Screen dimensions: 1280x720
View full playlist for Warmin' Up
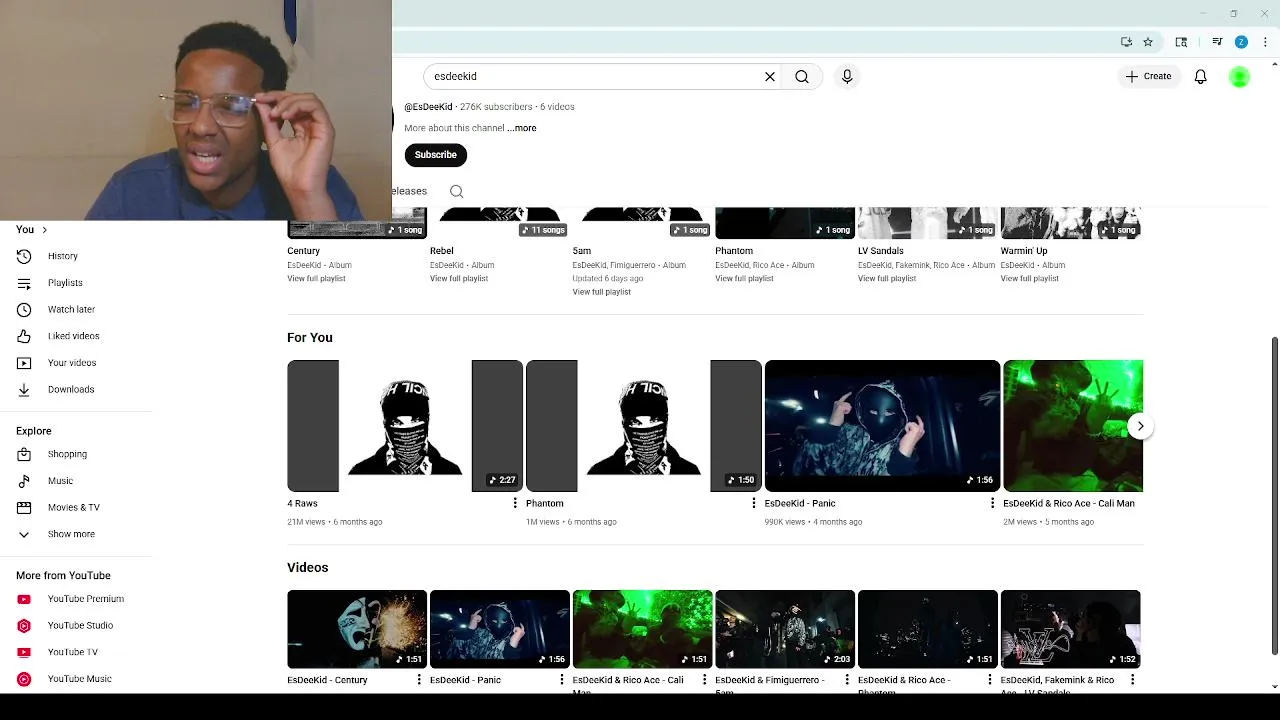(1029, 278)
